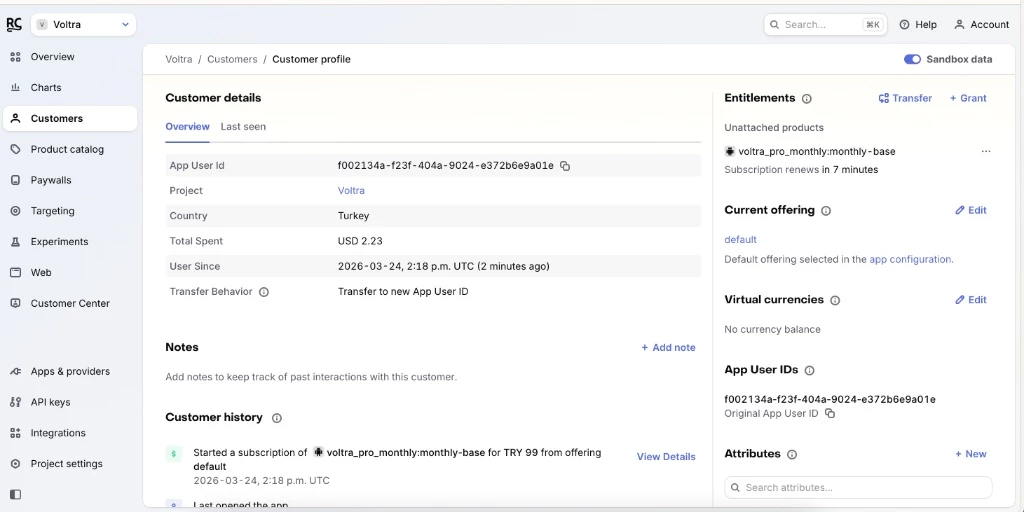Toggle the Sandbox data switch
The height and width of the screenshot is (512, 1024).
(x=912, y=59)
